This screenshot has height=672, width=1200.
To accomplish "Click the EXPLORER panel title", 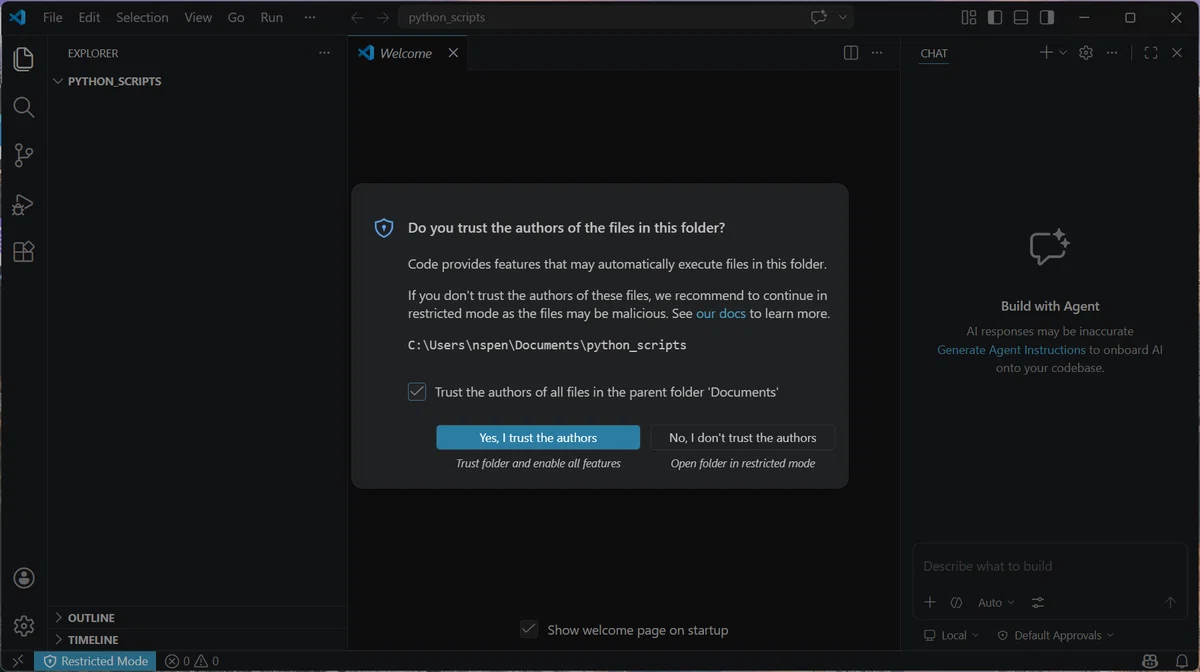I will tap(93, 53).
